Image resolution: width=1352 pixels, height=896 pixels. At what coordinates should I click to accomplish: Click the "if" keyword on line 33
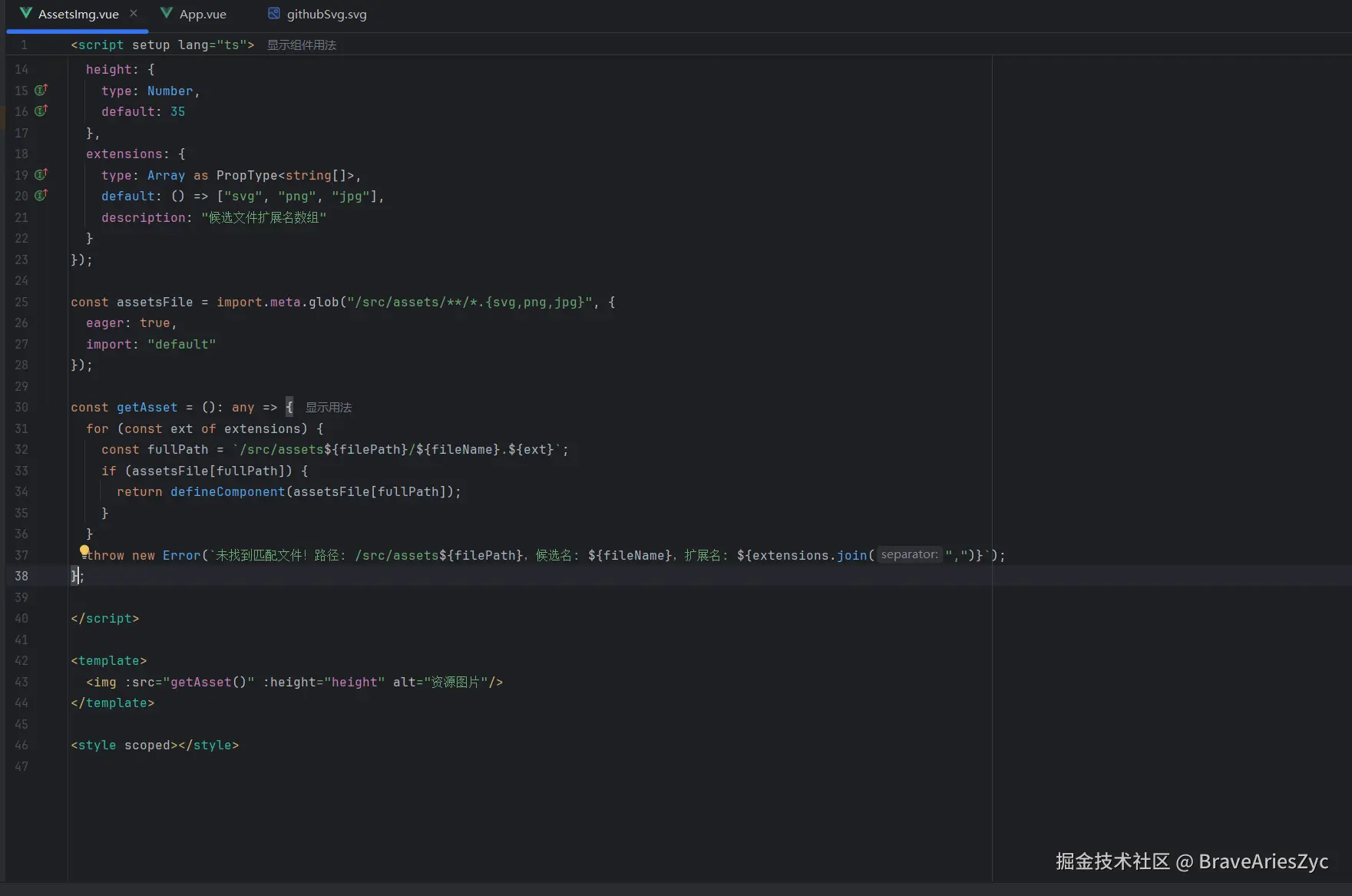click(x=109, y=471)
